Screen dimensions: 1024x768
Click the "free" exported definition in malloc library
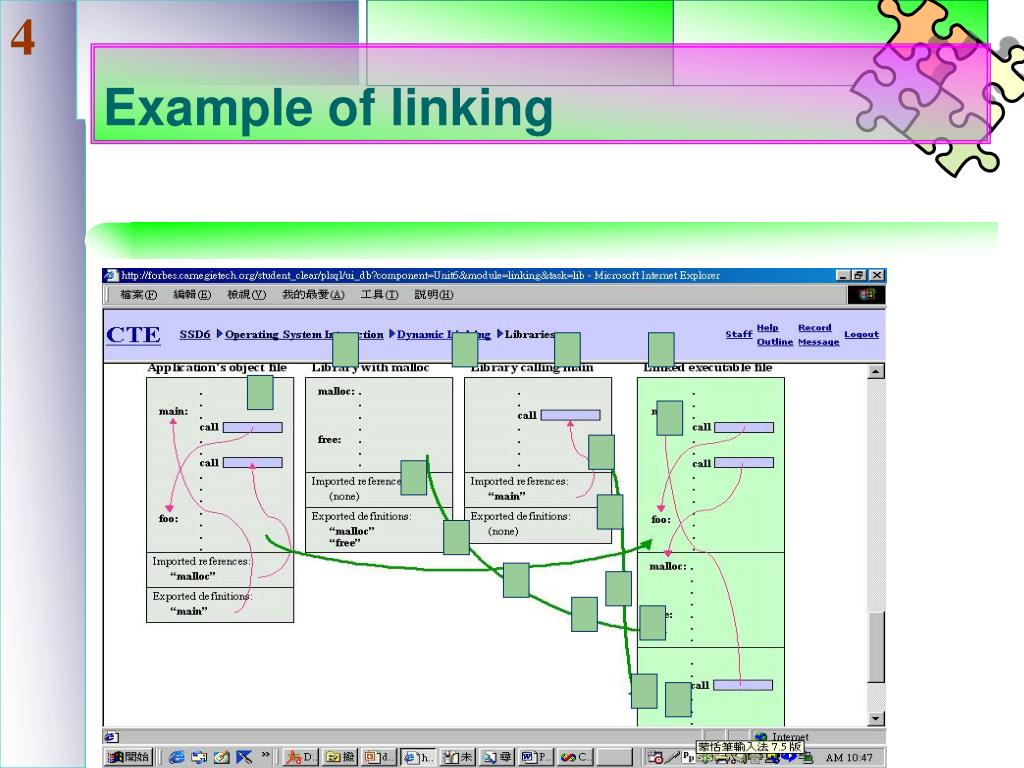(345, 543)
